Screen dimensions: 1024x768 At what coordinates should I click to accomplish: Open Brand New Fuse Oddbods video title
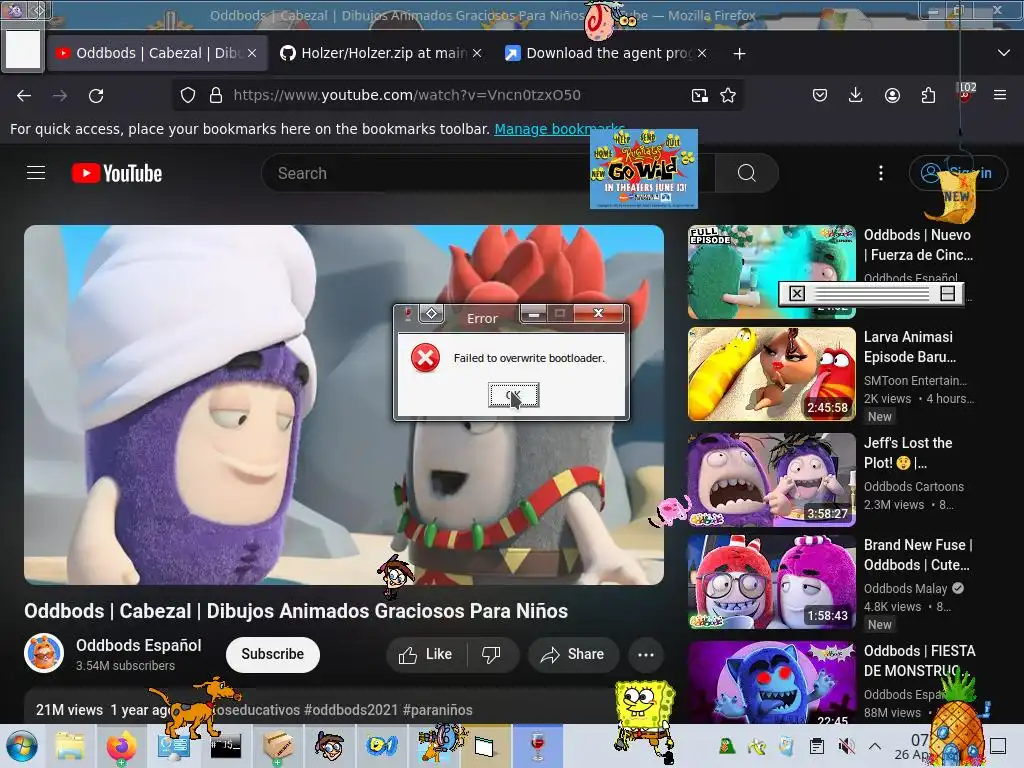pos(918,555)
